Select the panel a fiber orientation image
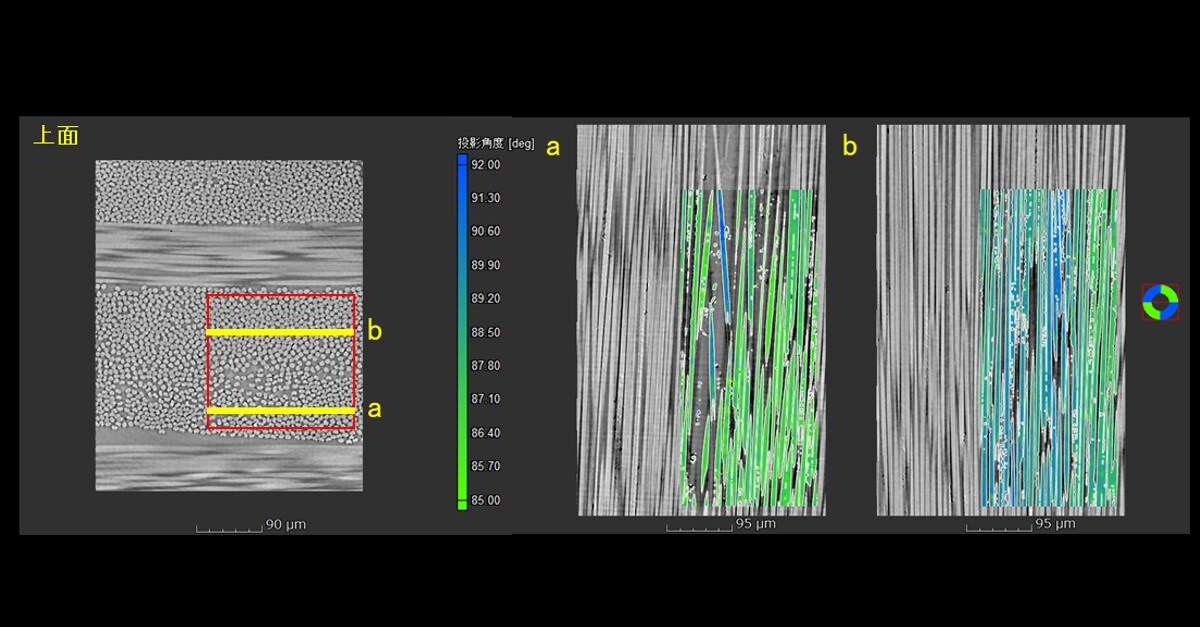1200x627 pixels. pos(702,320)
